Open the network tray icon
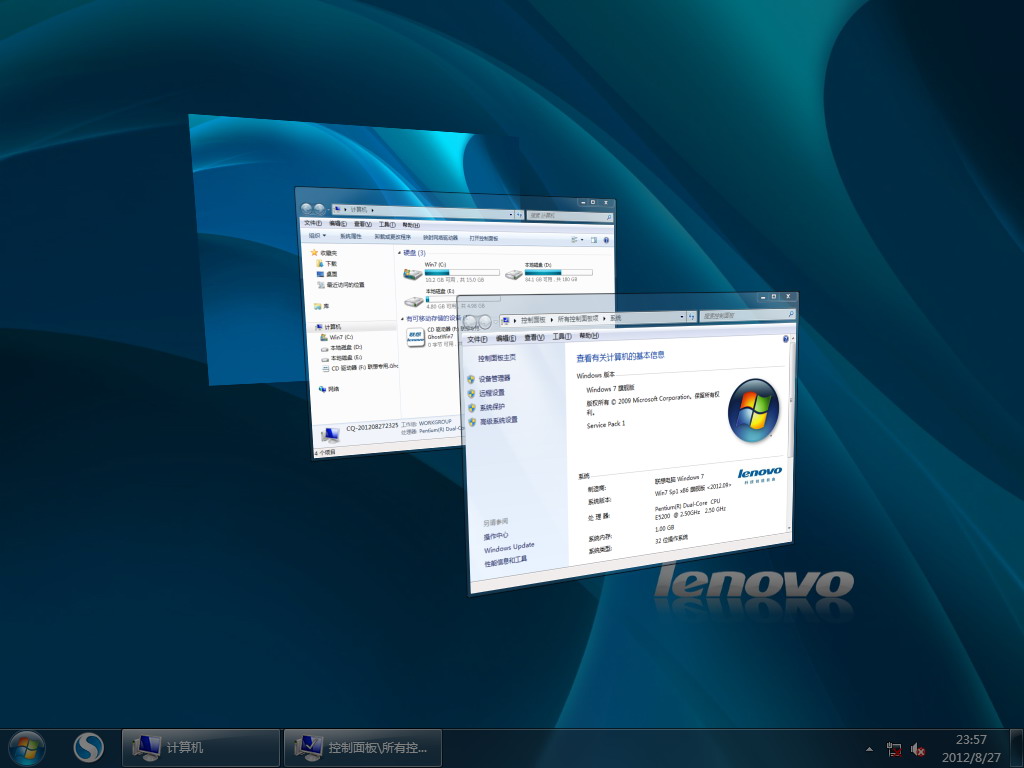1024x768 pixels. point(894,749)
